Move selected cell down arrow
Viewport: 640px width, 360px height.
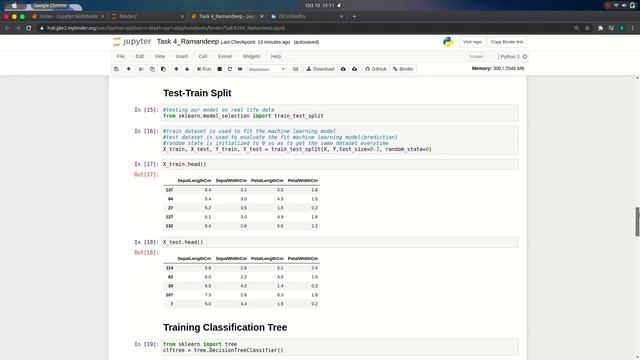187,69
